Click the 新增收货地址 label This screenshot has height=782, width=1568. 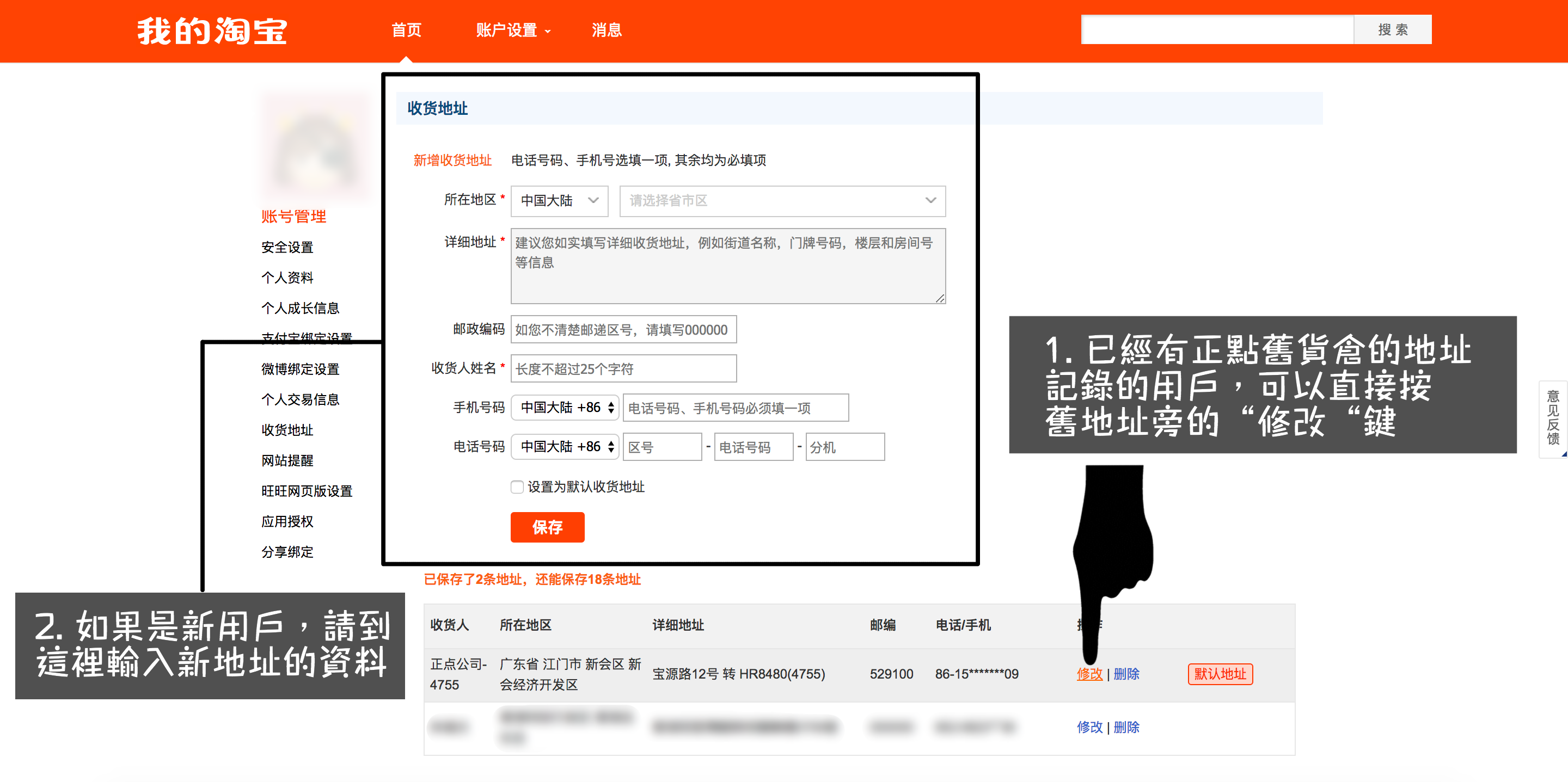click(452, 160)
